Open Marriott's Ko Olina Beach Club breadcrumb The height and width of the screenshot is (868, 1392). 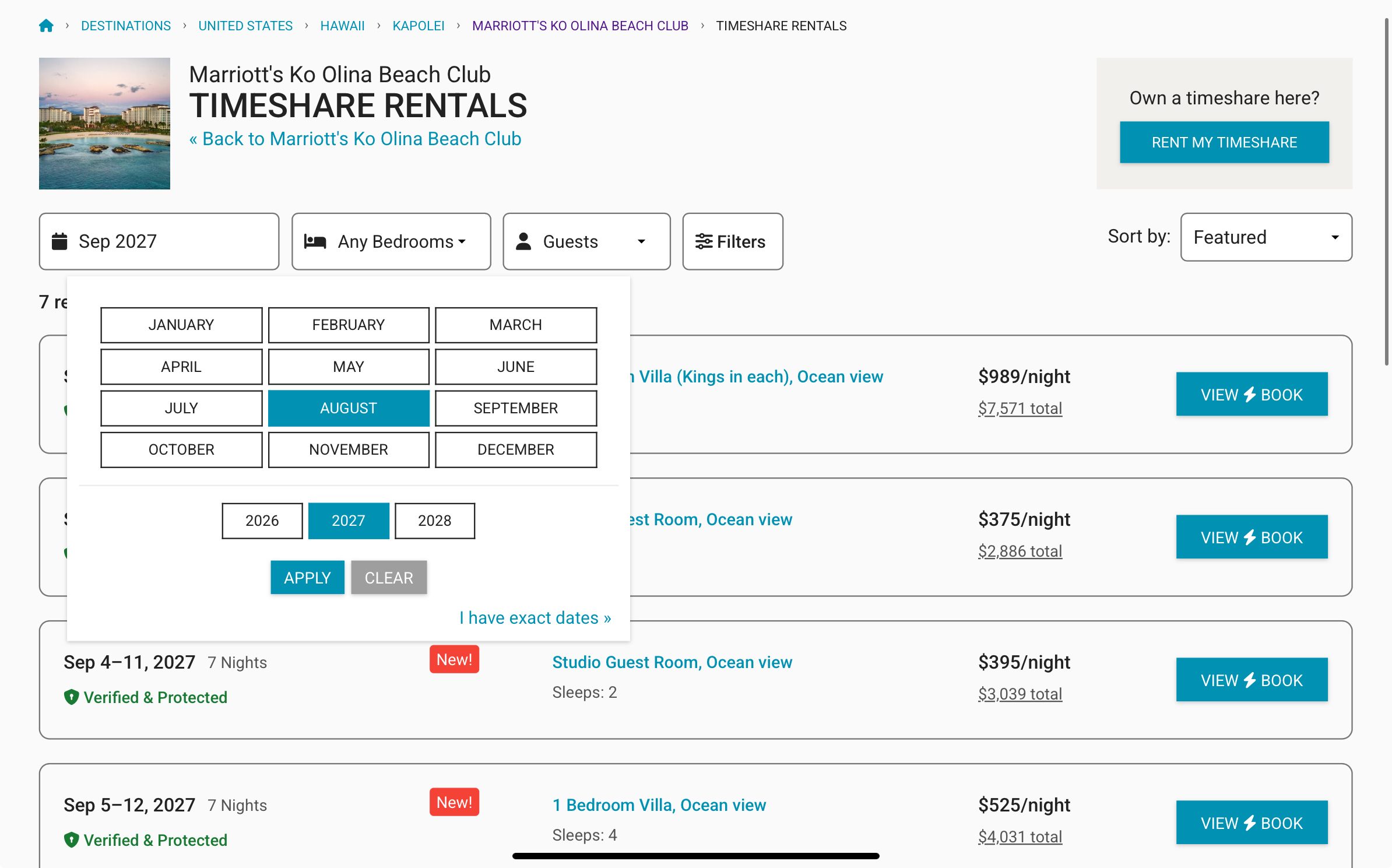pyautogui.click(x=580, y=26)
